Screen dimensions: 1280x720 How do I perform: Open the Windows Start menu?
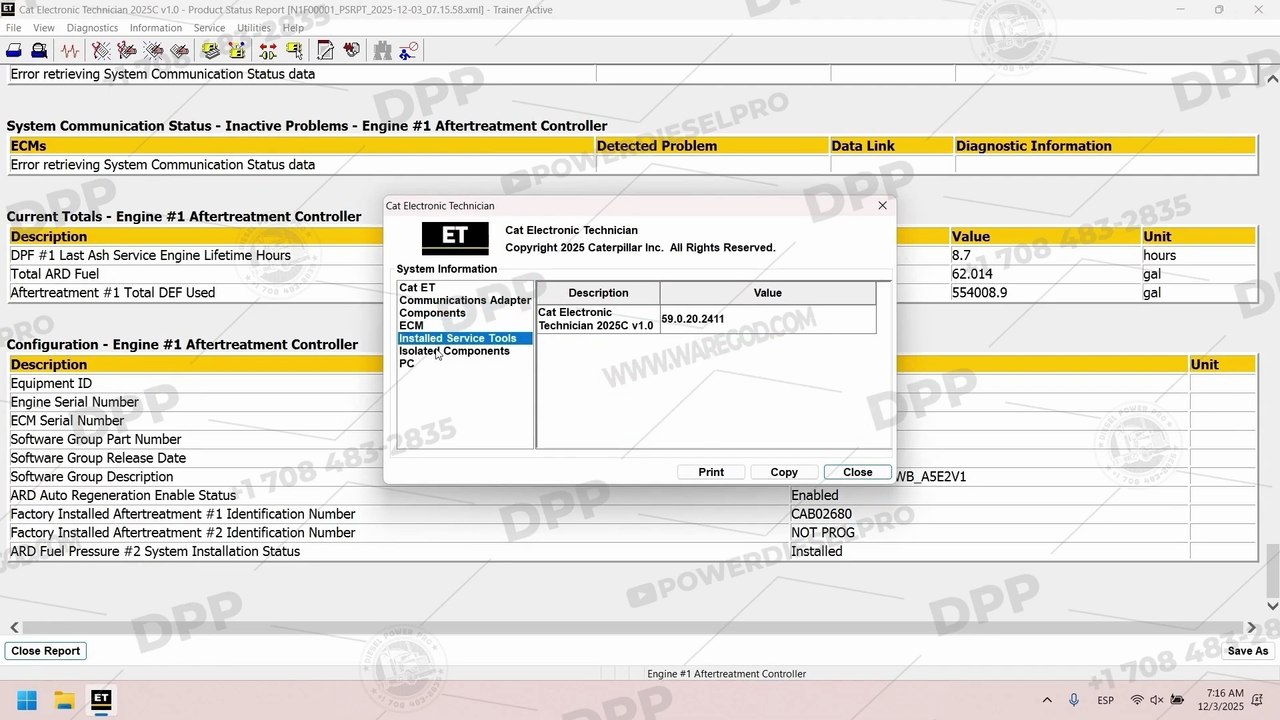coord(27,699)
